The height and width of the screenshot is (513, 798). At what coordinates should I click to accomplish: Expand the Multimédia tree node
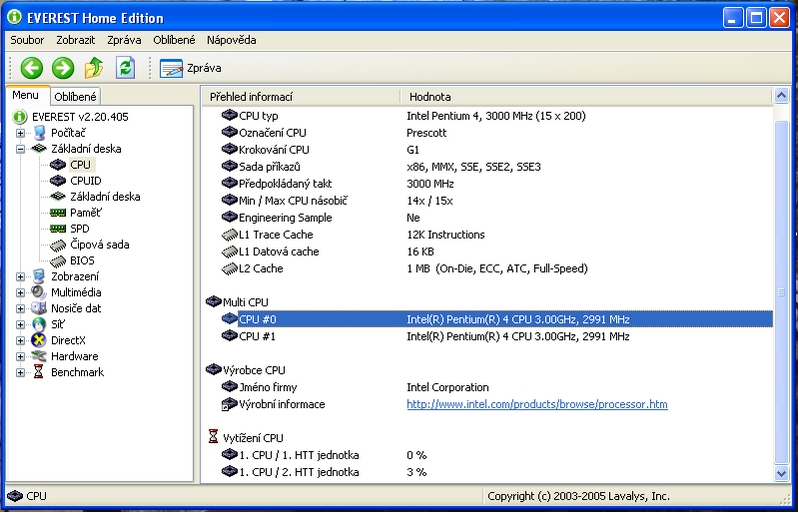click(x=21, y=293)
